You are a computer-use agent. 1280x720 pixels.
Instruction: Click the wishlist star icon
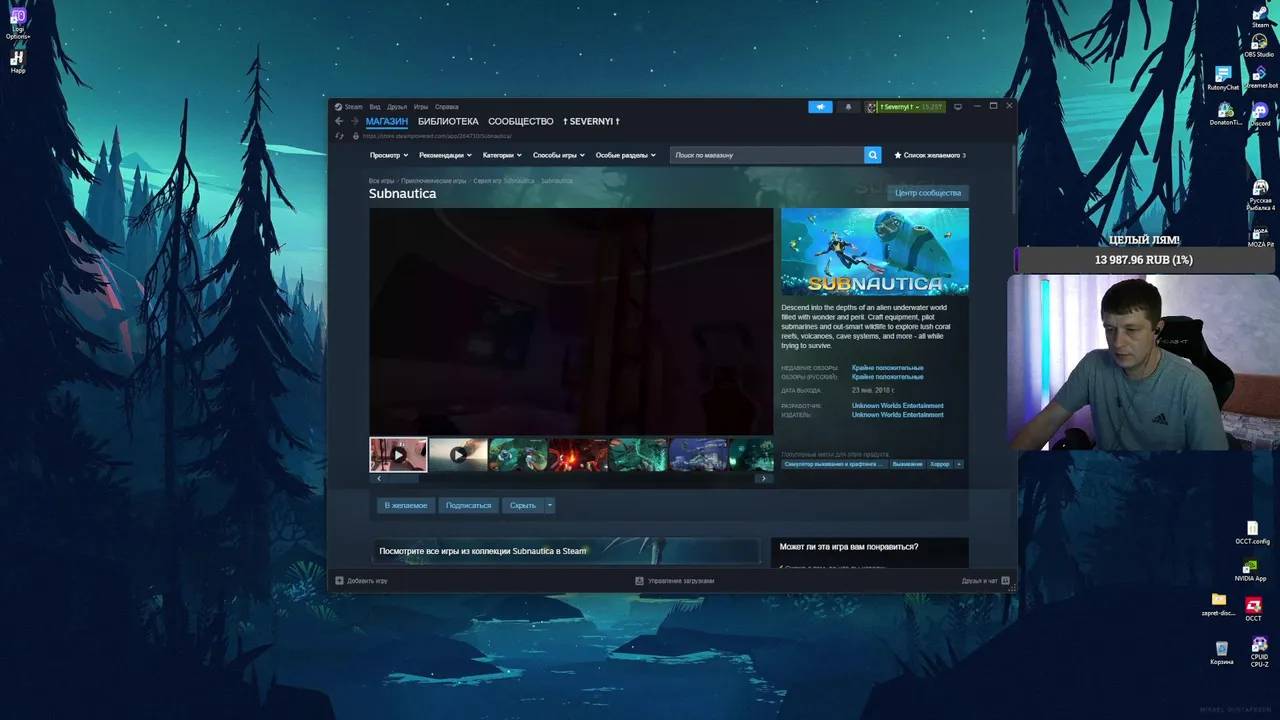coord(898,155)
